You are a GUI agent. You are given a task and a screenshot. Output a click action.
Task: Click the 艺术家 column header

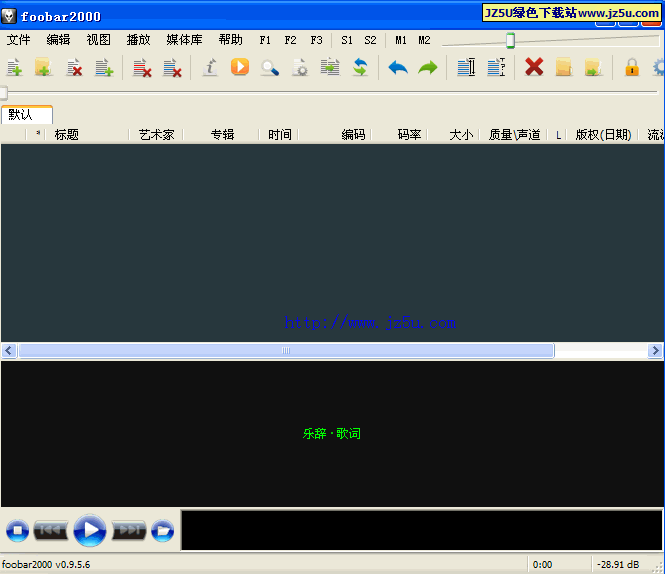click(156, 134)
